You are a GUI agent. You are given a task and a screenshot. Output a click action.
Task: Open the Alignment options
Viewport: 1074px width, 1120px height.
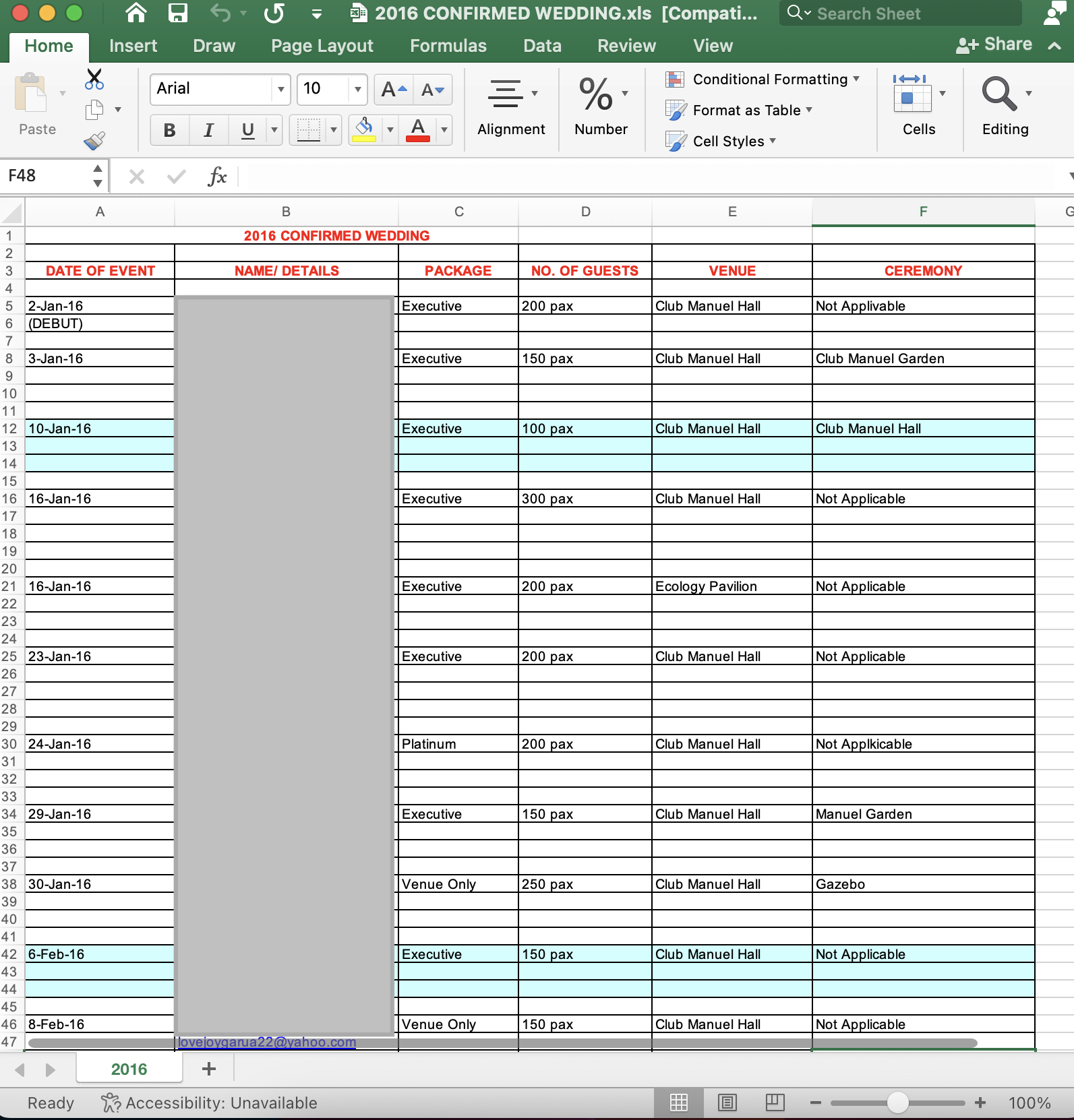(511, 108)
